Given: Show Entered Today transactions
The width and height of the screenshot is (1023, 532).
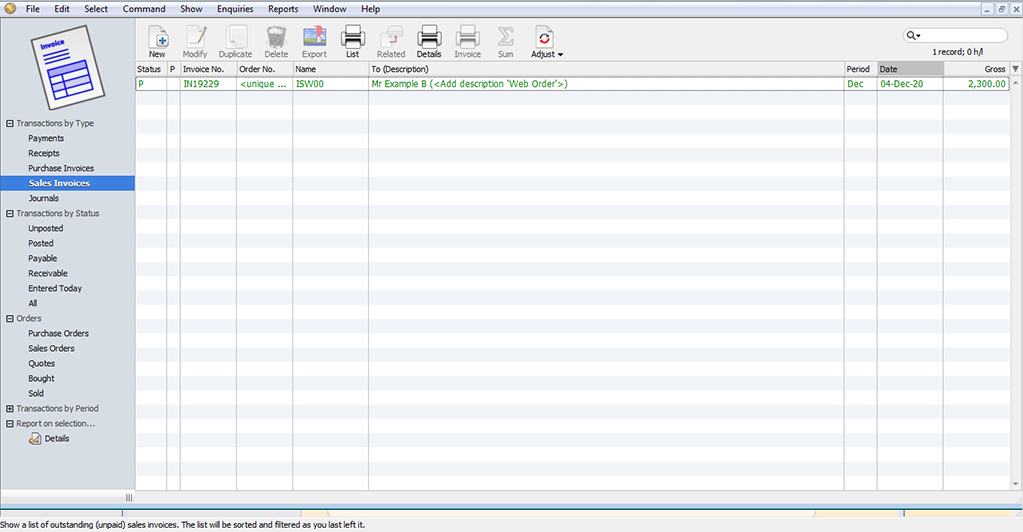Looking at the screenshot, I should click(x=55, y=289).
